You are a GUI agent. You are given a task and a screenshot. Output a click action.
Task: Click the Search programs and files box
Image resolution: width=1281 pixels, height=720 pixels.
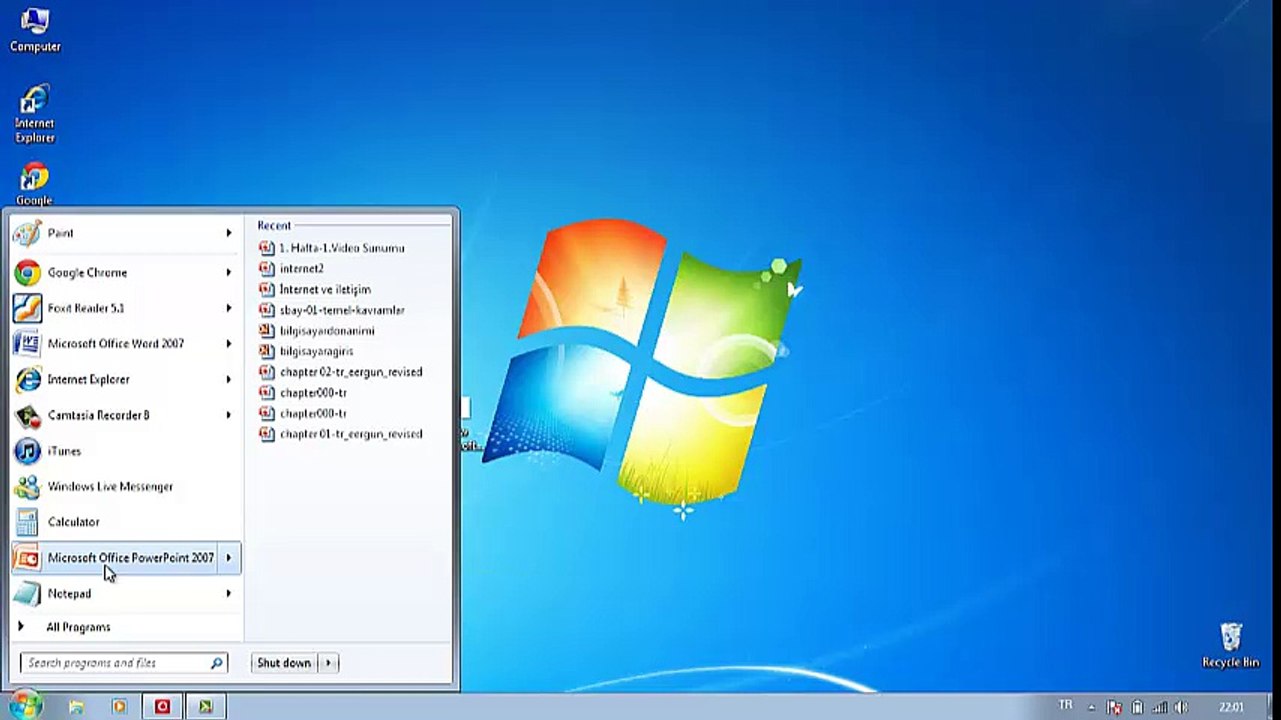point(124,663)
